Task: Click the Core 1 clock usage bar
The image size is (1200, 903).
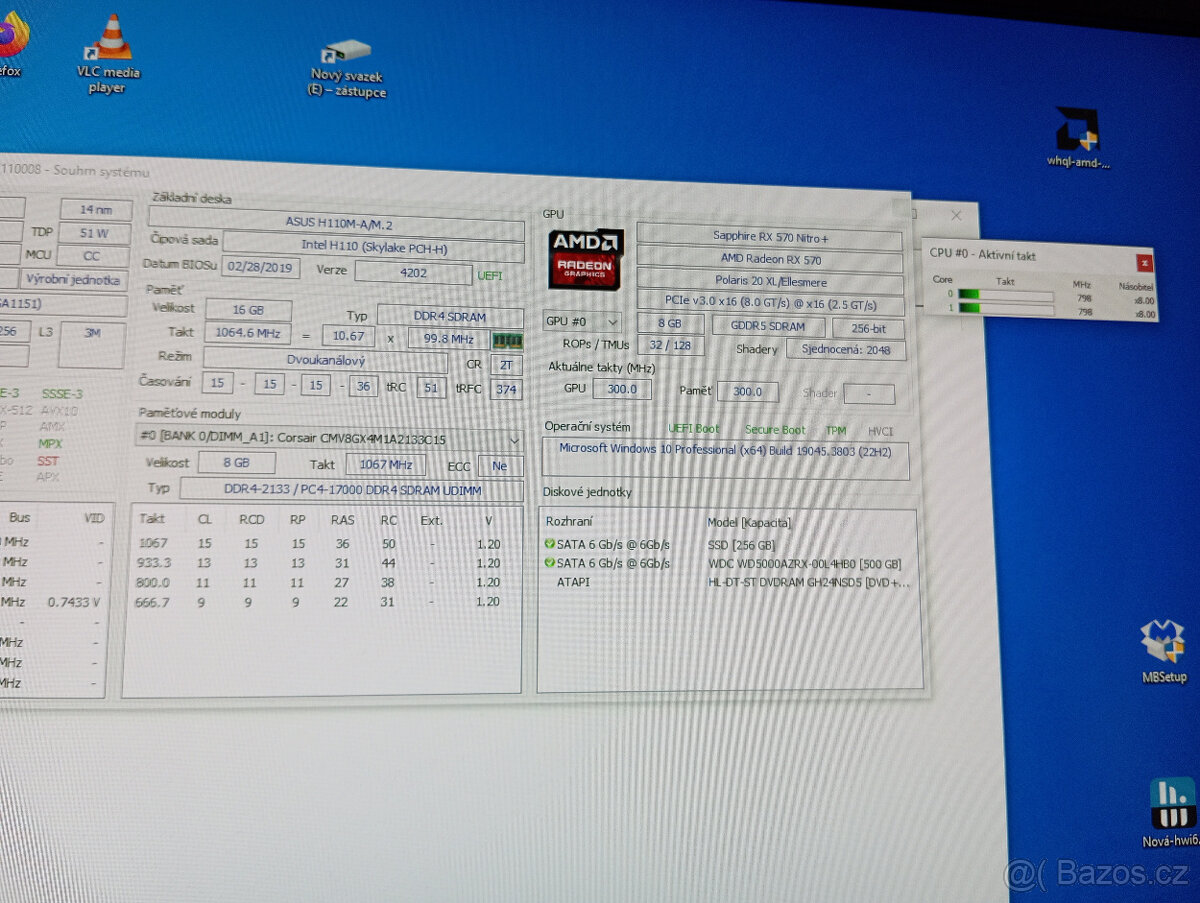Action: click(x=1005, y=310)
